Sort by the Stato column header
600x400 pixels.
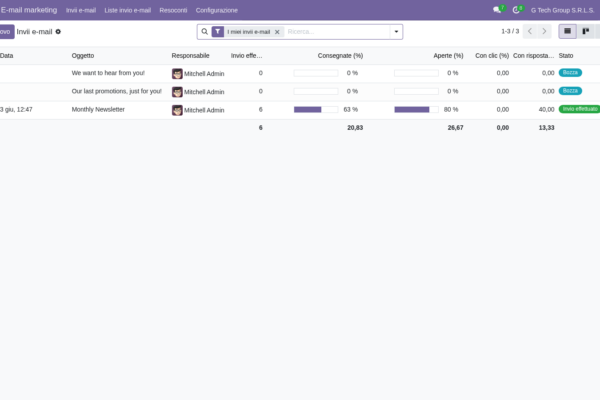coord(566,56)
